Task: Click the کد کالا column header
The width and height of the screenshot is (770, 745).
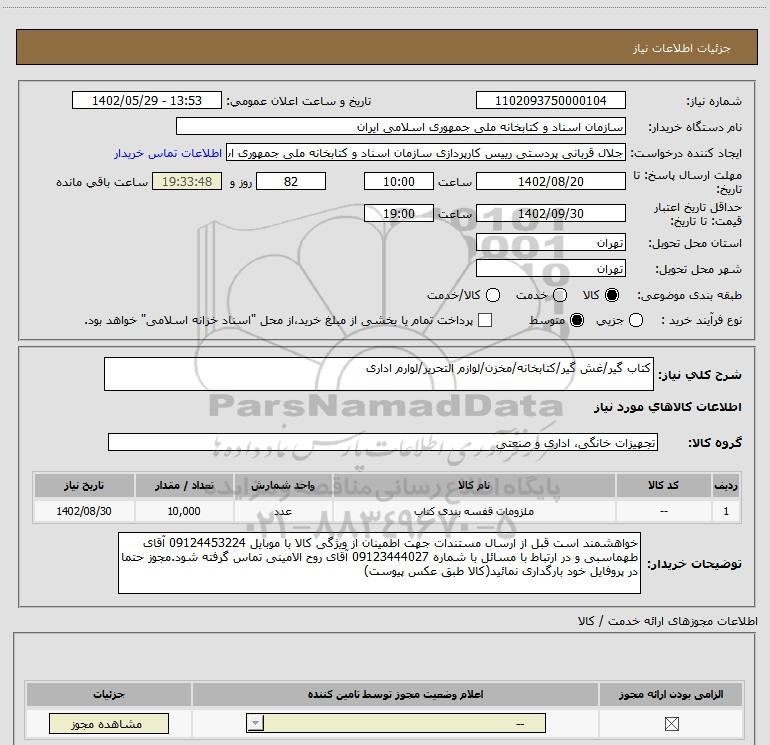Action: 663,485
